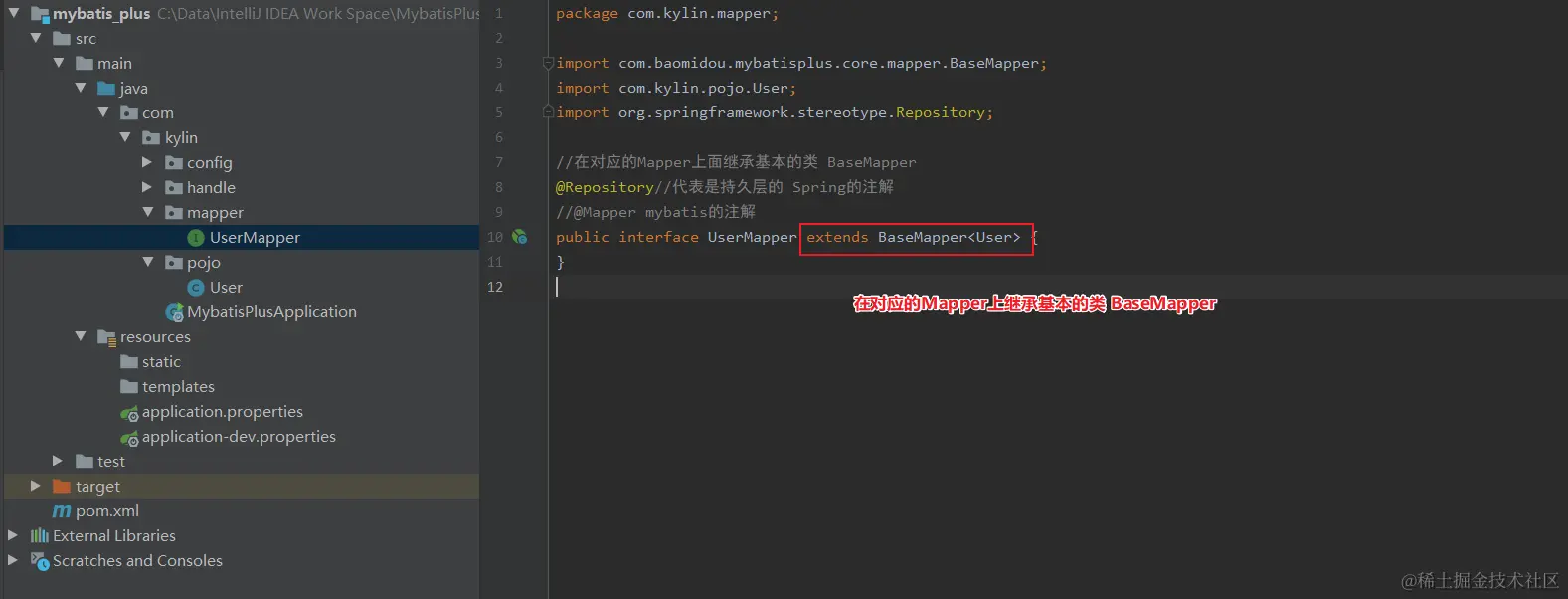Screen dimensions: 1568x599
Task: Collapse the com package arrow
Action: coord(103,112)
